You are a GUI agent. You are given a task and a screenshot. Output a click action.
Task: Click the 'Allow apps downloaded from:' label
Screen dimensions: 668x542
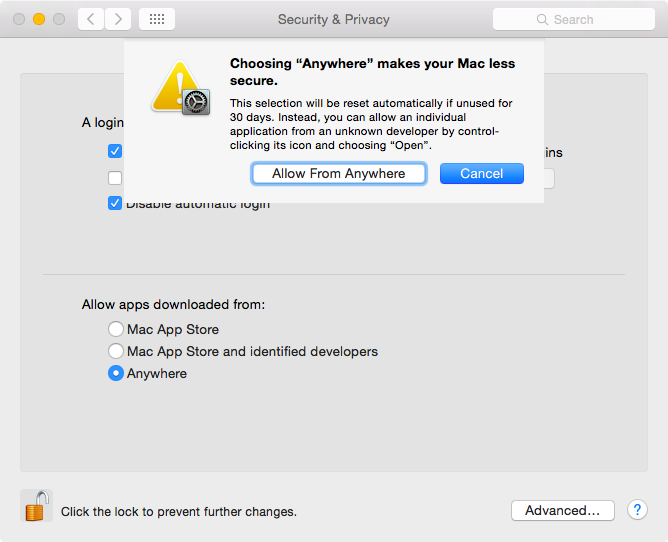coord(173,304)
